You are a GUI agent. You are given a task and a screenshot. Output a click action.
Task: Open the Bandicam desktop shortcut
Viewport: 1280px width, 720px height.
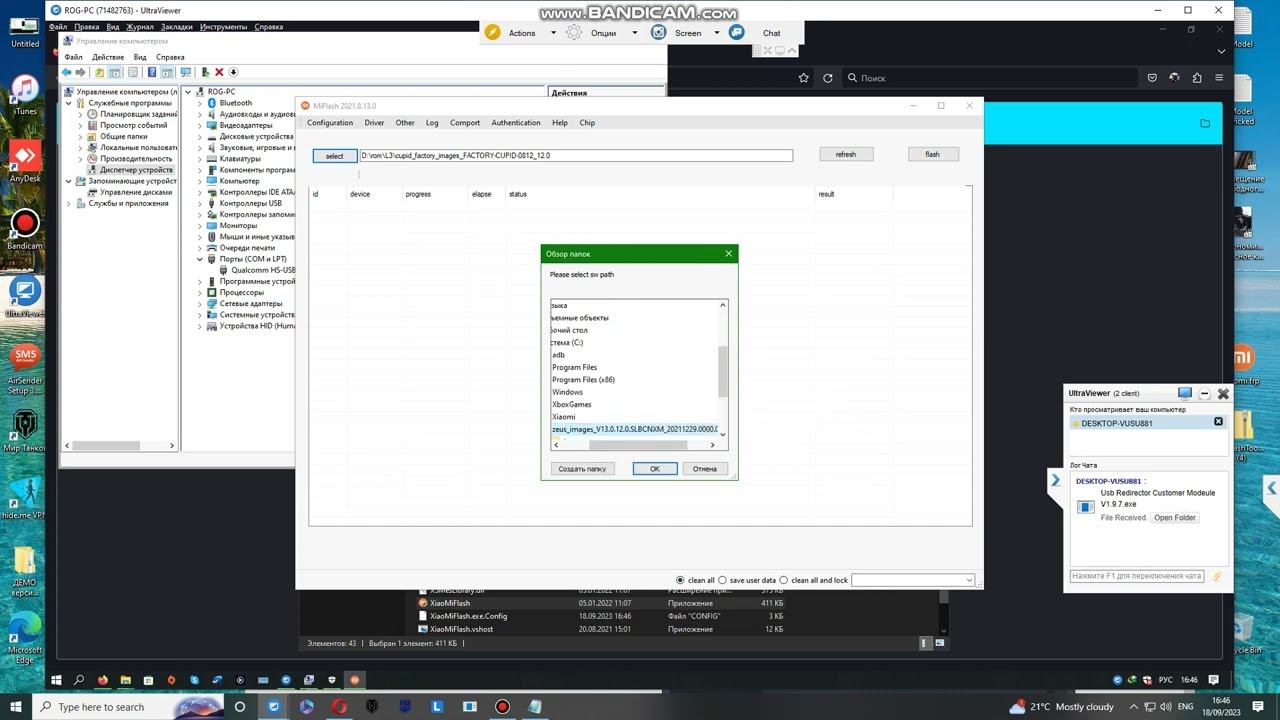25,229
